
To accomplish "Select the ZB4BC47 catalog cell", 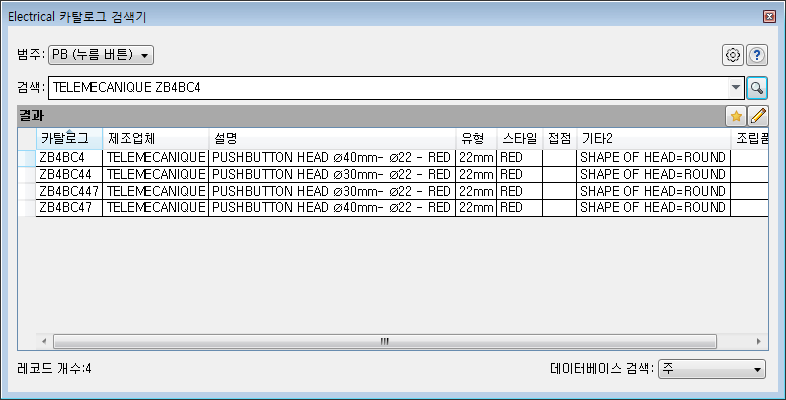I will pos(69,208).
